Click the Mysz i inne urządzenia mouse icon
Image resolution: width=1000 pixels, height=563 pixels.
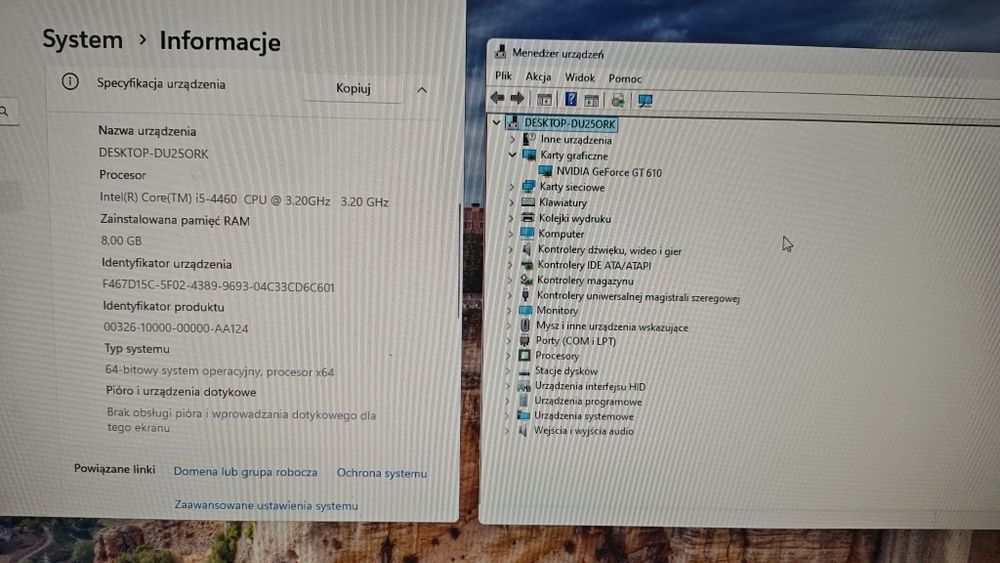(525, 325)
